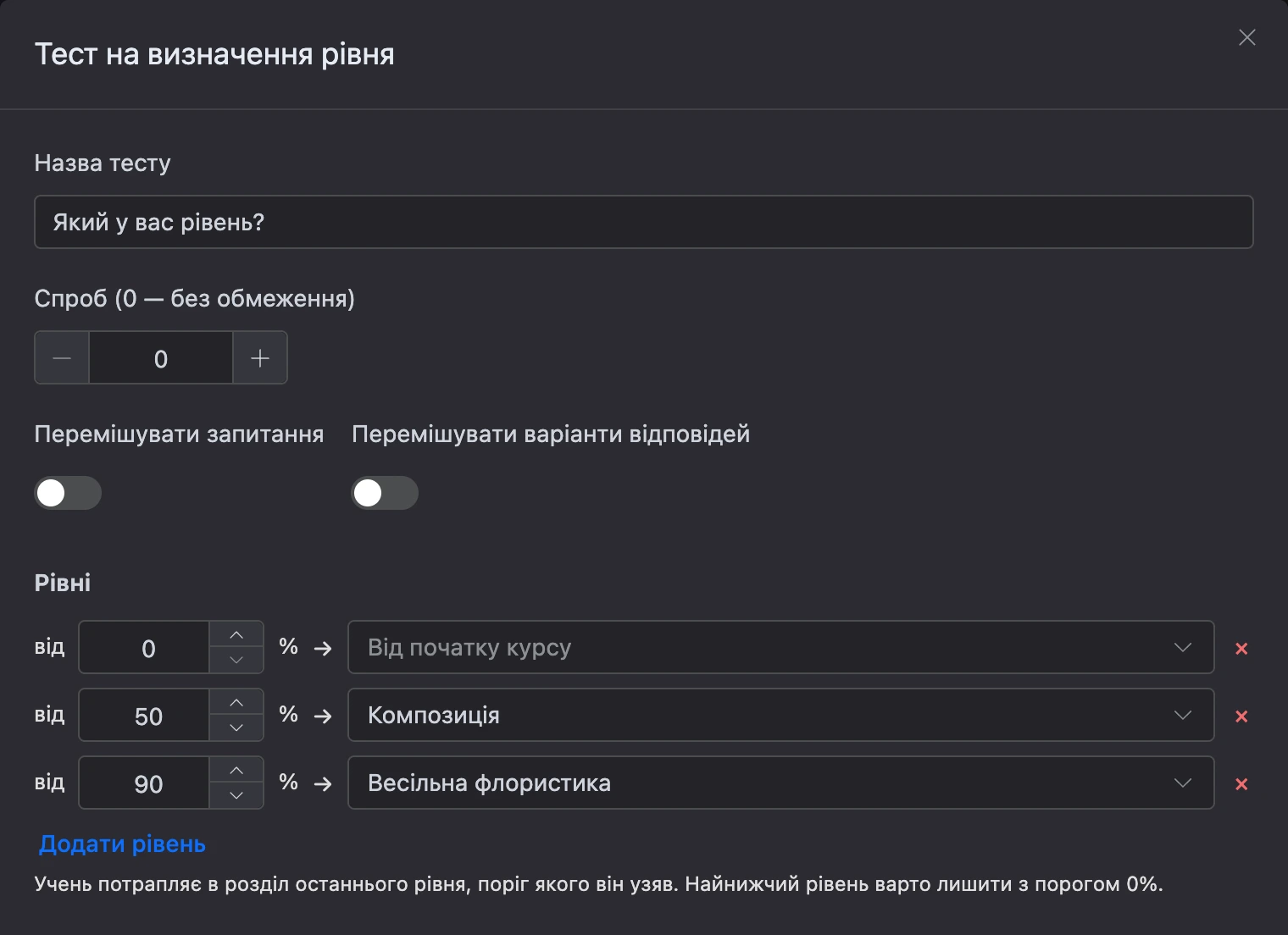
Task: Open the 'Композиція' section dropdown
Action: click(x=780, y=715)
